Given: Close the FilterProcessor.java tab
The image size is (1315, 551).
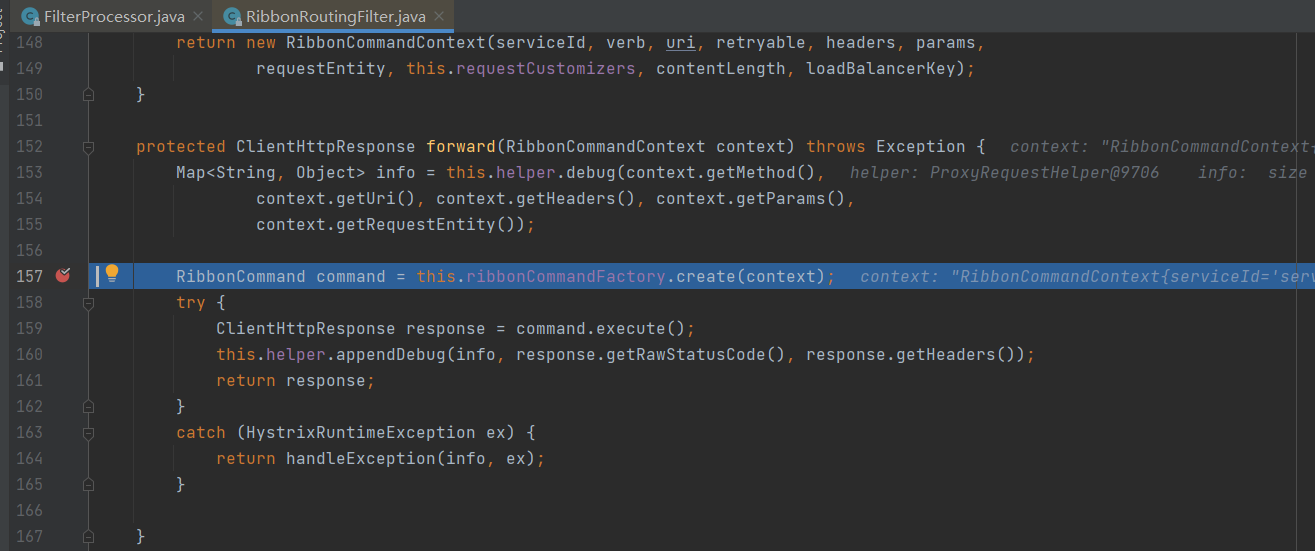Looking at the screenshot, I should click(196, 16).
